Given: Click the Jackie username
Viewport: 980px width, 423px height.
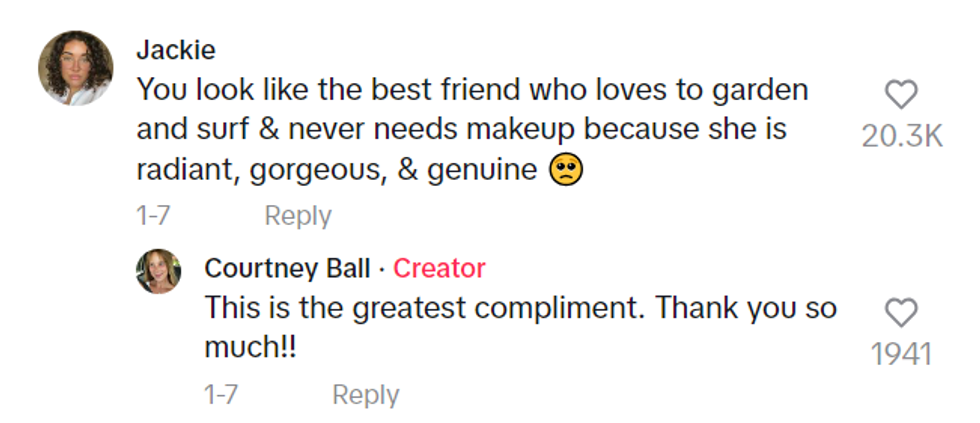Looking at the screenshot, I should pos(175,50).
